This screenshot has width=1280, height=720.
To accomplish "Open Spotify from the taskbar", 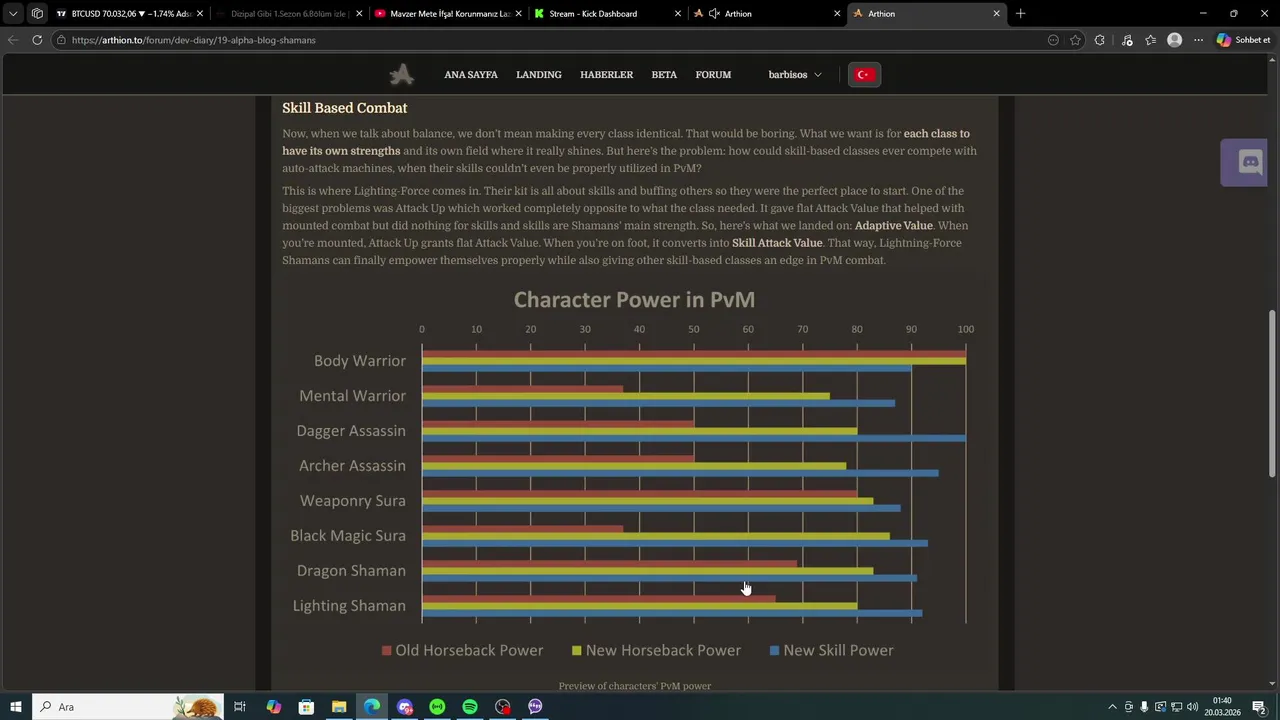I will pyautogui.click(x=470, y=707).
